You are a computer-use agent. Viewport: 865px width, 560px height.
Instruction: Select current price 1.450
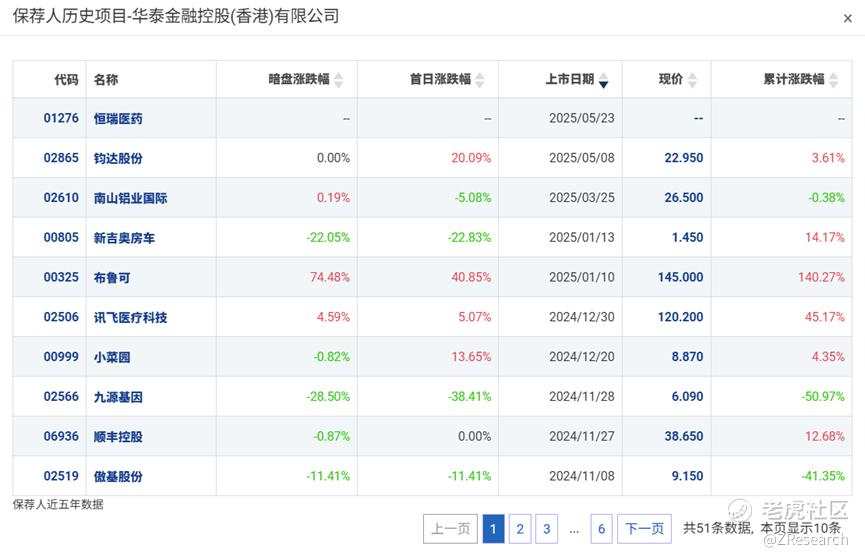click(687, 237)
